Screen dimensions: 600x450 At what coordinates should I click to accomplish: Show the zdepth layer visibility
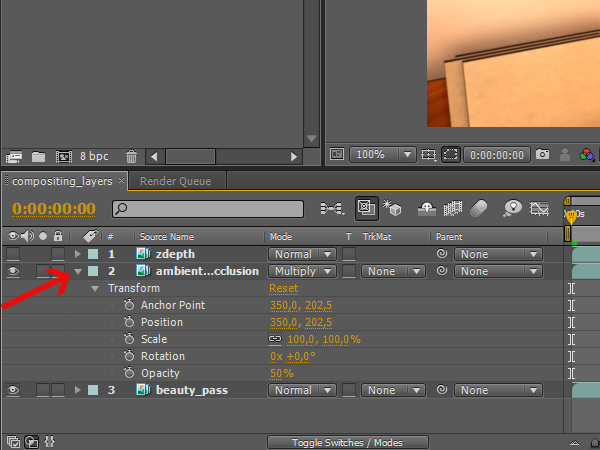click(14, 254)
